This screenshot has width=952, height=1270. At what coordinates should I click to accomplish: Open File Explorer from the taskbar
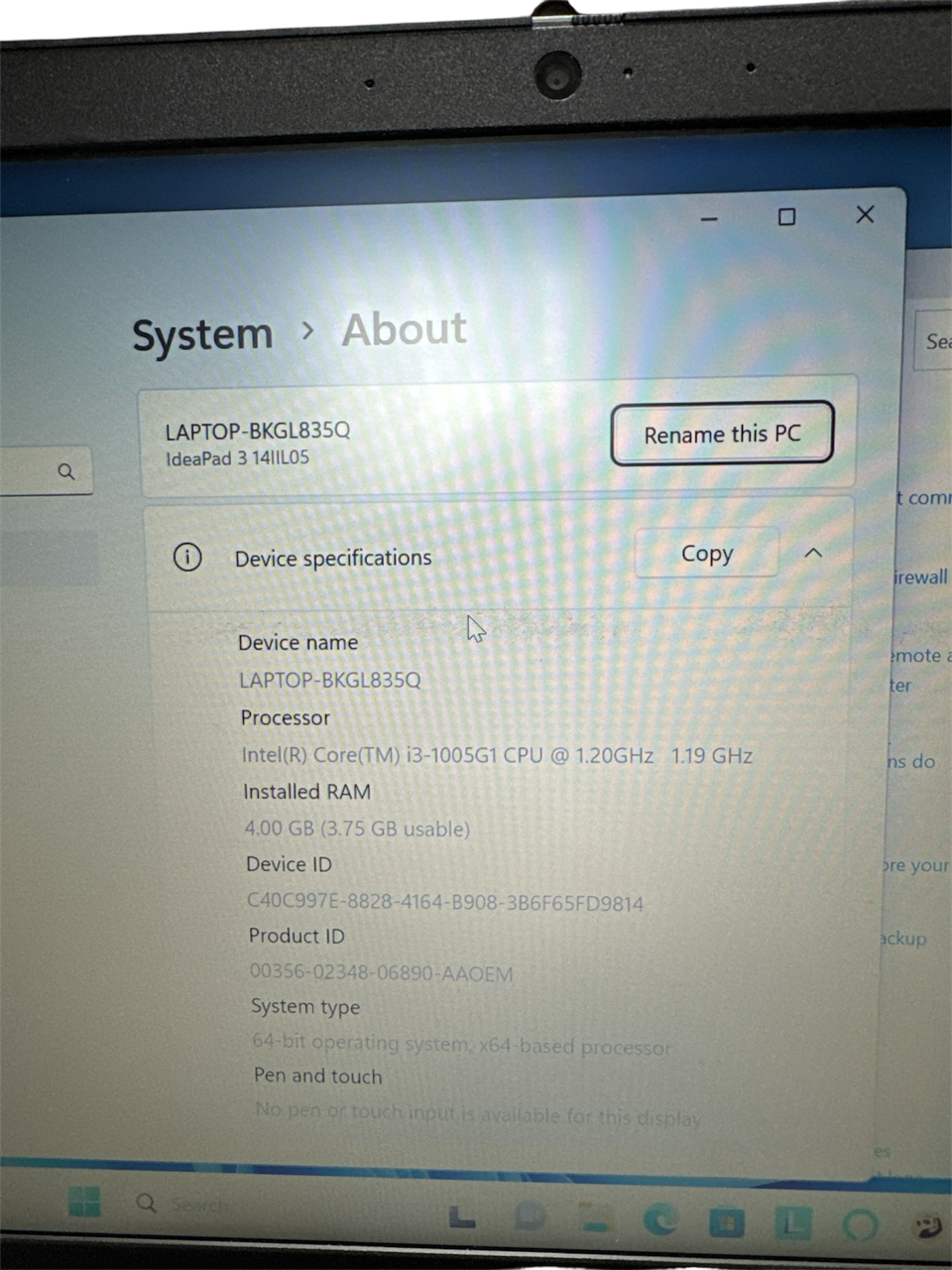pos(595,1218)
